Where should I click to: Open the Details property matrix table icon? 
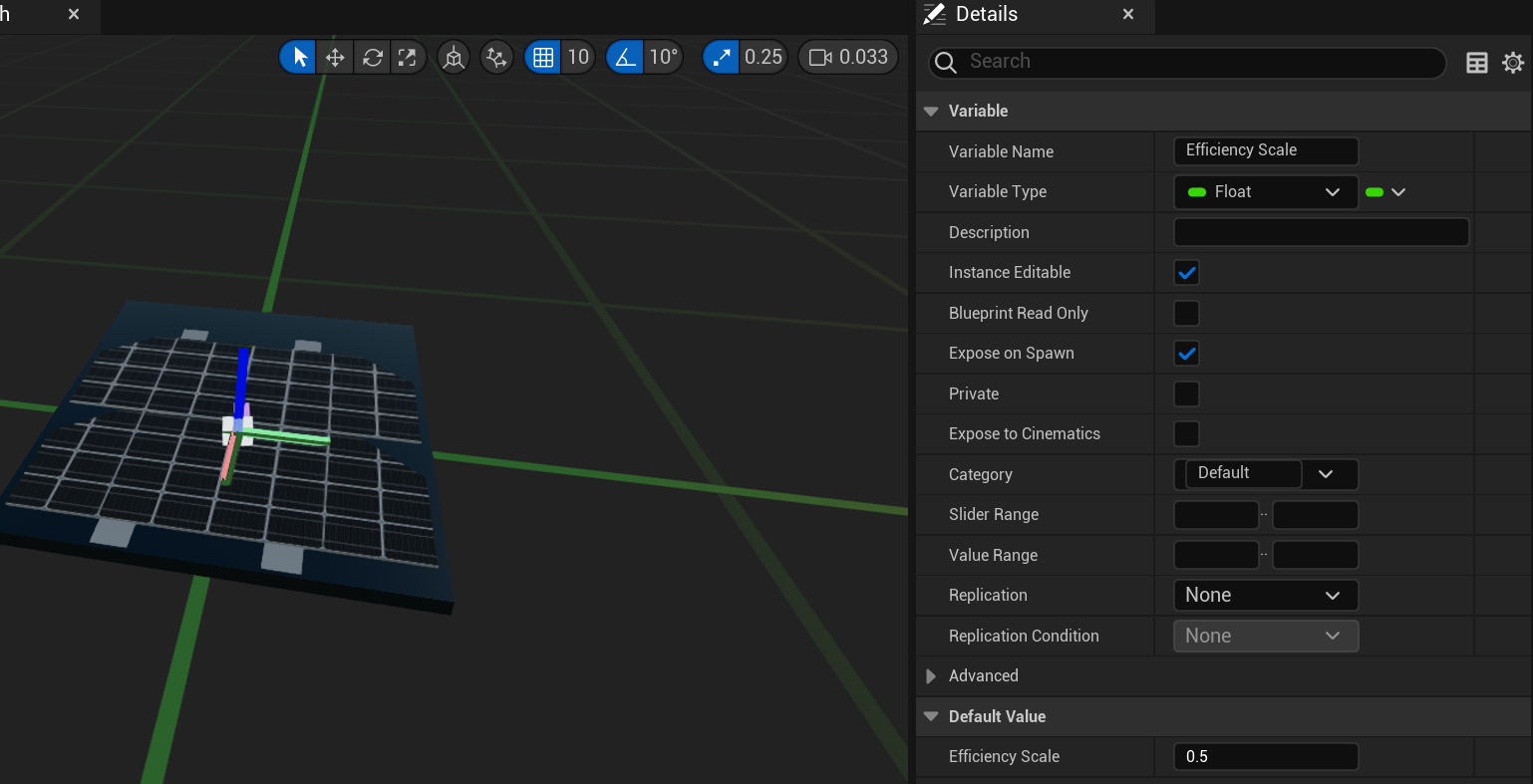coord(1477,63)
